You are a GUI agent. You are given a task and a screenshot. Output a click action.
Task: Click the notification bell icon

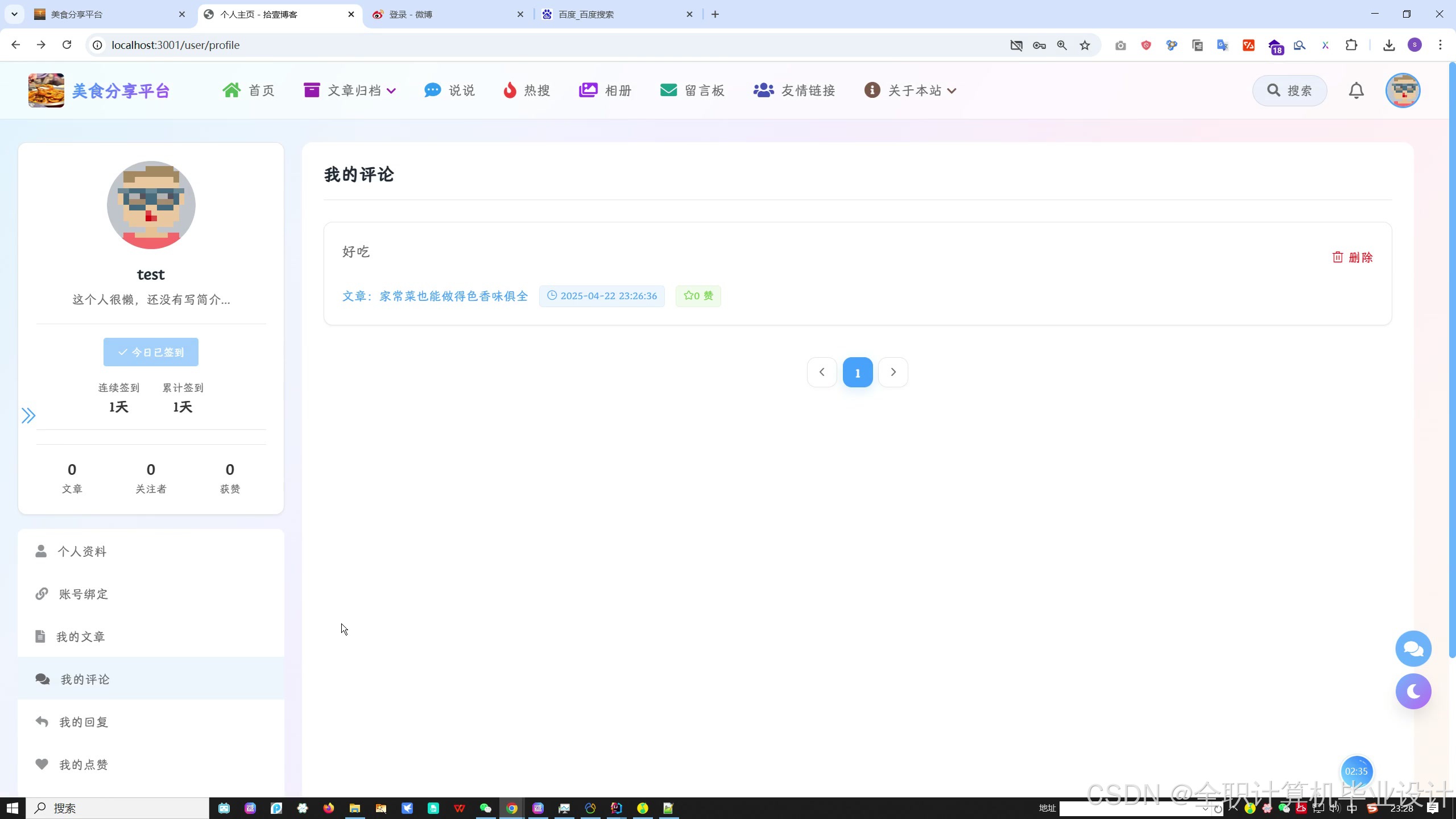tap(1356, 90)
